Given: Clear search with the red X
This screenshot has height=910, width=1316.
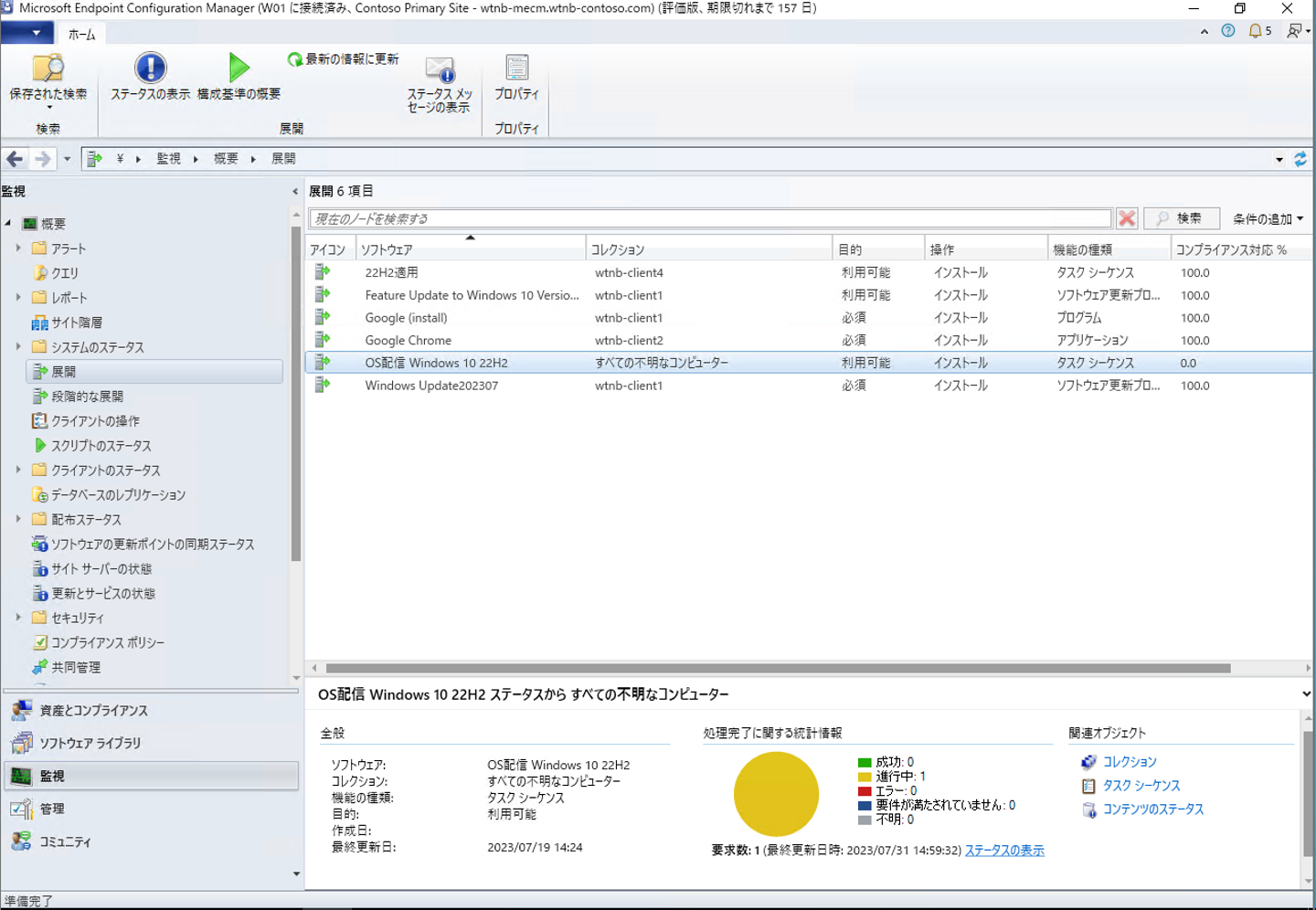Looking at the screenshot, I should pos(1127,218).
